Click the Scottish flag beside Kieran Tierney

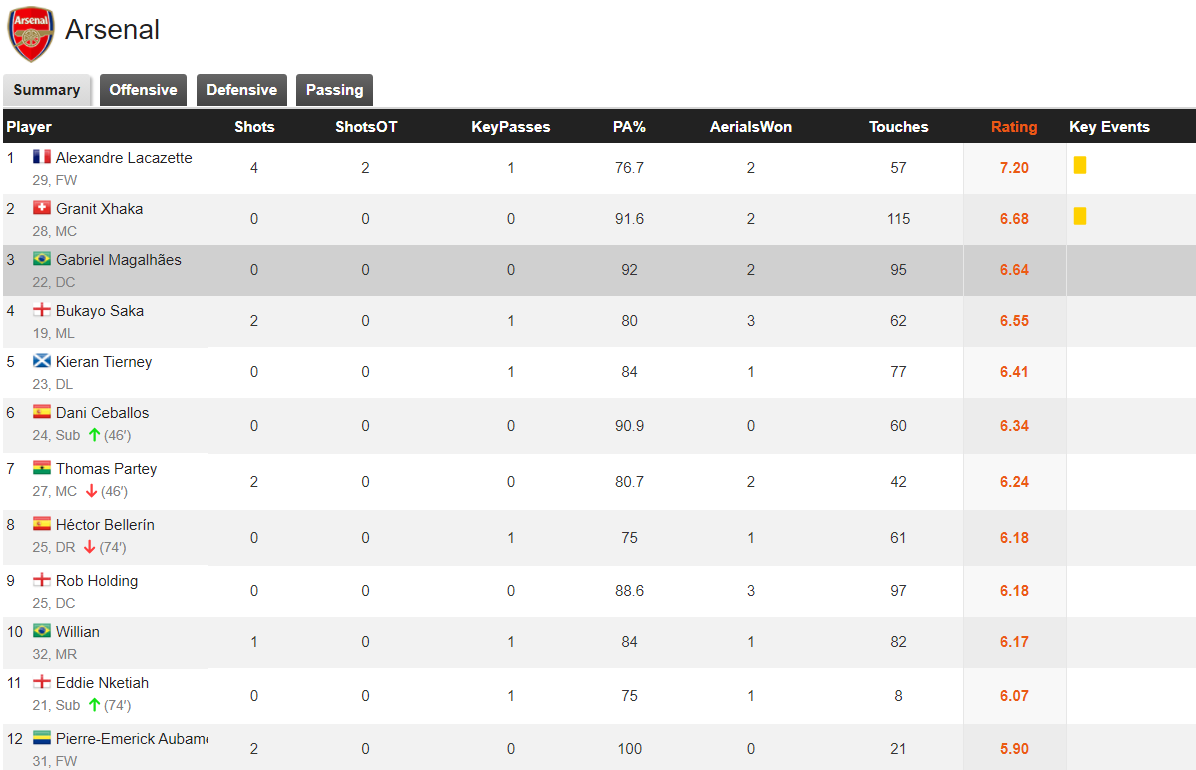(42, 361)
